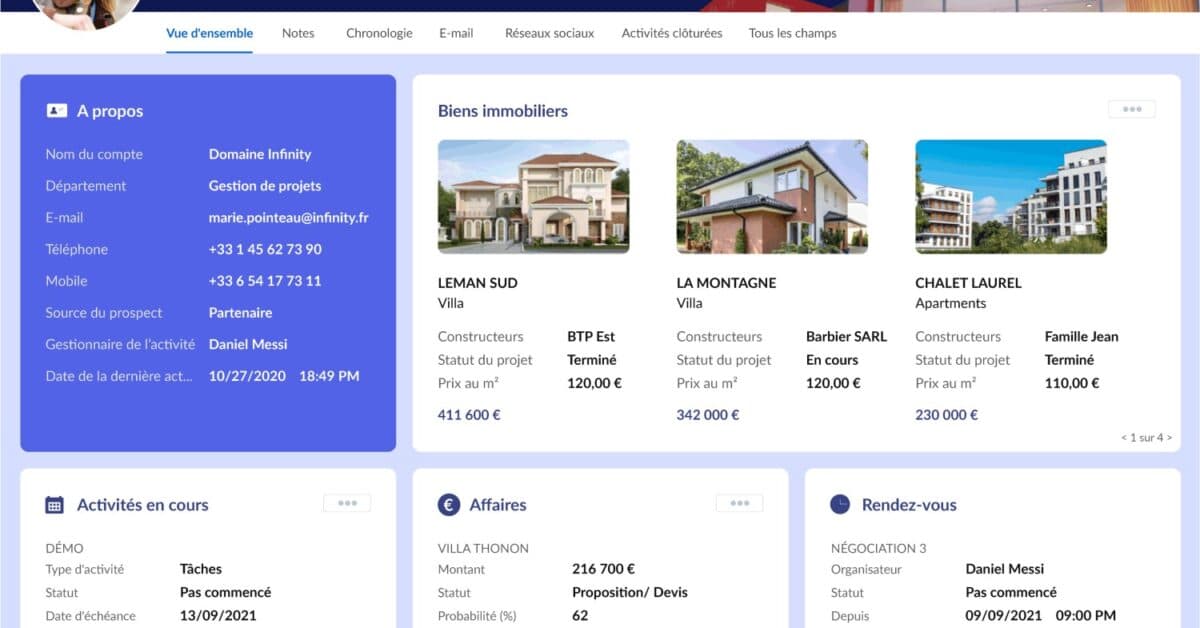Image resolution: width=1200 pixels, height=628 pixels.
Task: Open the LA MONTAGNE house photo
Action: [772, 196]
